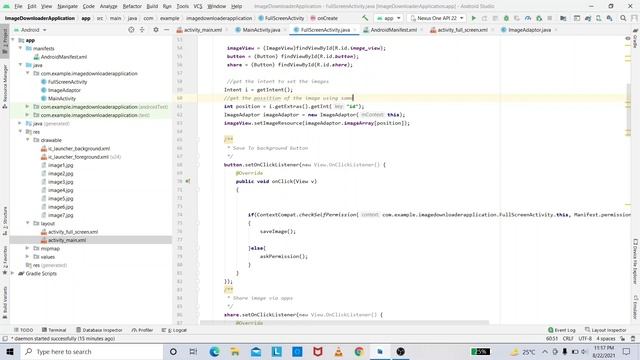Open the Layout Inspector
The height and width of the screenshot is (360, 640).
606,330
